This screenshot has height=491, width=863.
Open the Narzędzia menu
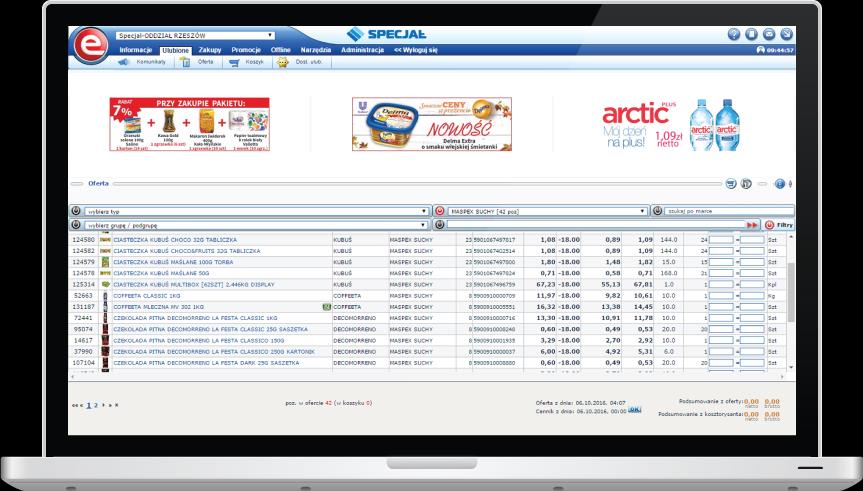[316, 50]
